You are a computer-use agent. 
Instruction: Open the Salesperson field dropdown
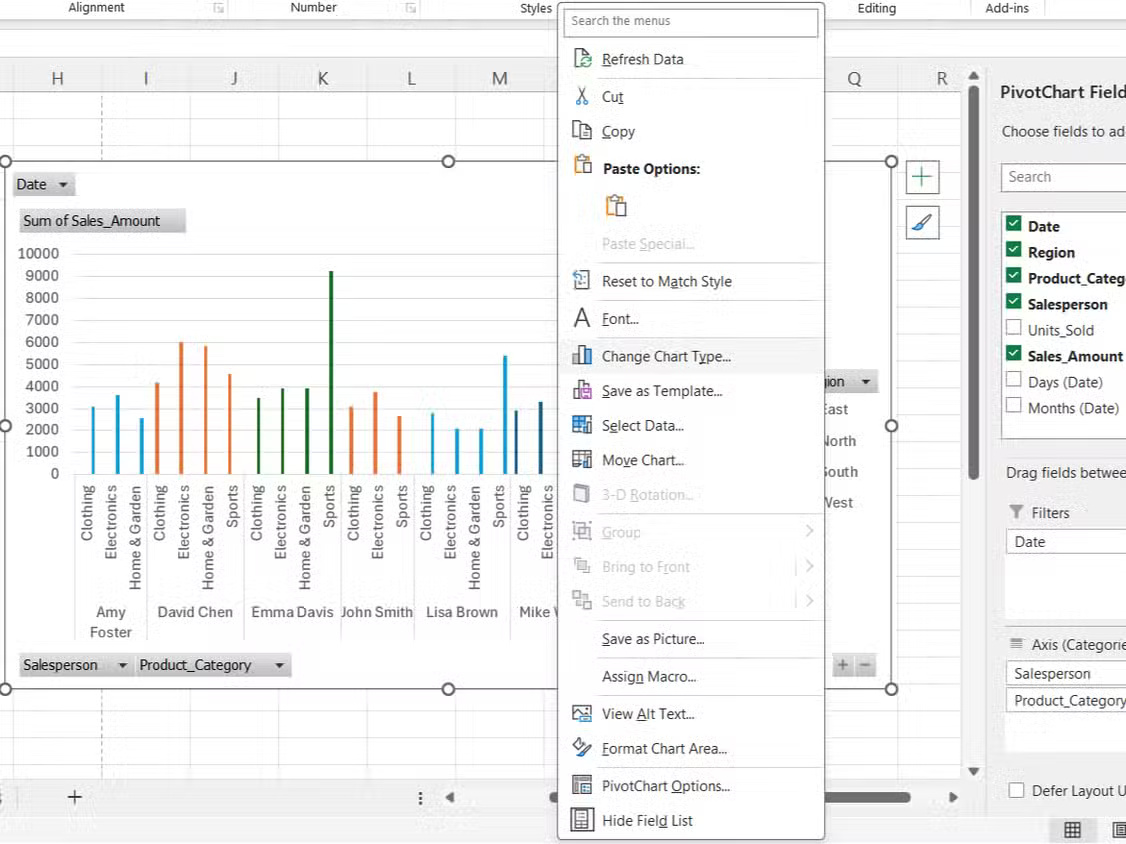click(123, 665)
